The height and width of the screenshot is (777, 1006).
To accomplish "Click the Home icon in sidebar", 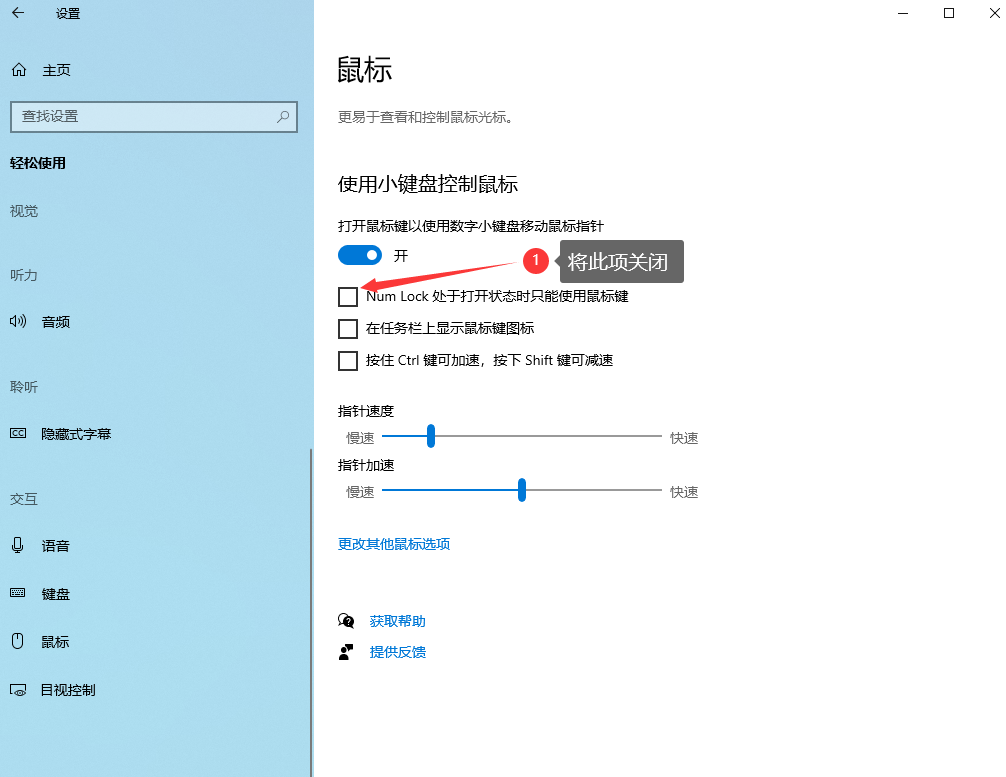I will (18, 70).
